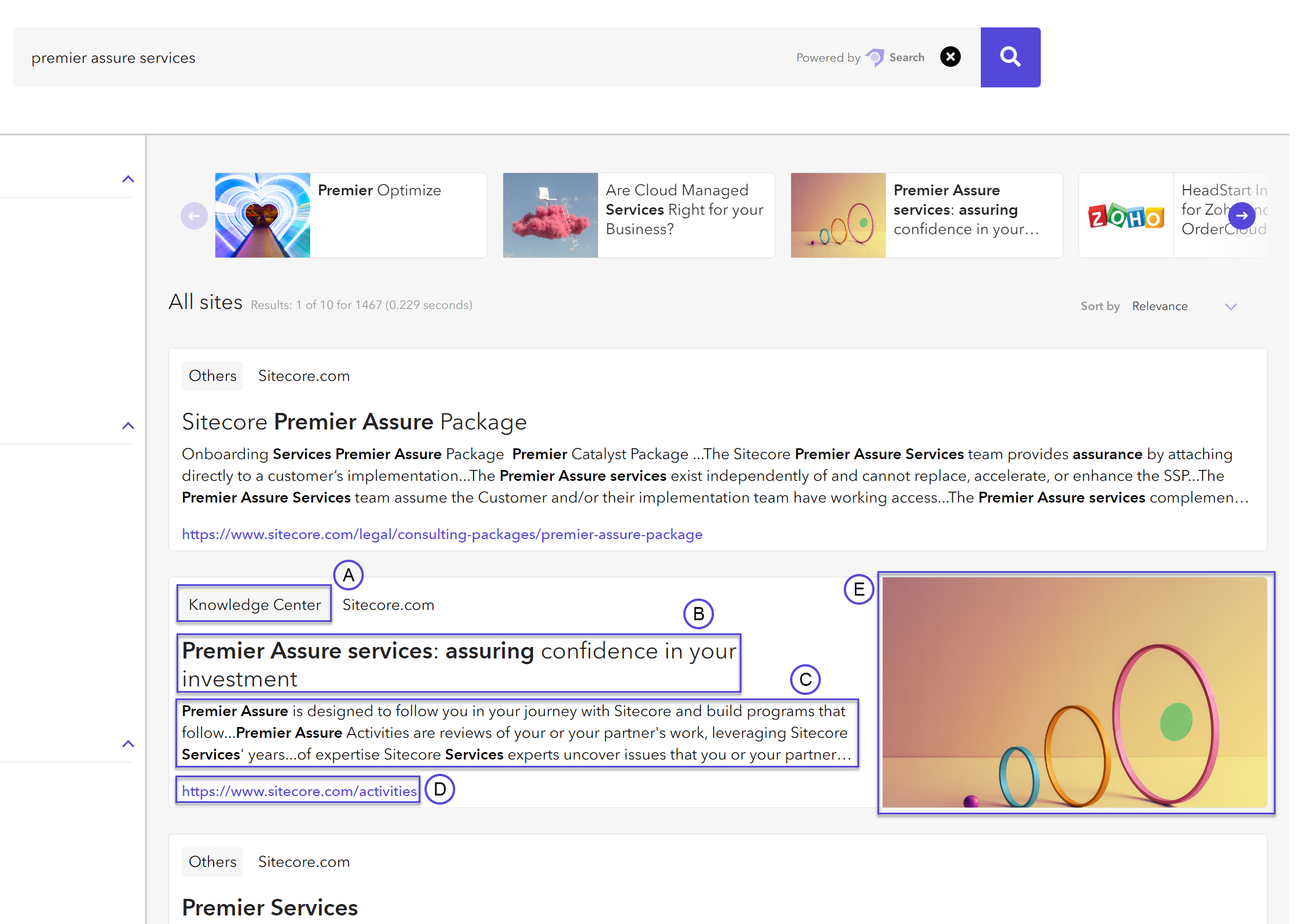
Task: Click the purple magnifier search button
Action: pos(1010,57)
